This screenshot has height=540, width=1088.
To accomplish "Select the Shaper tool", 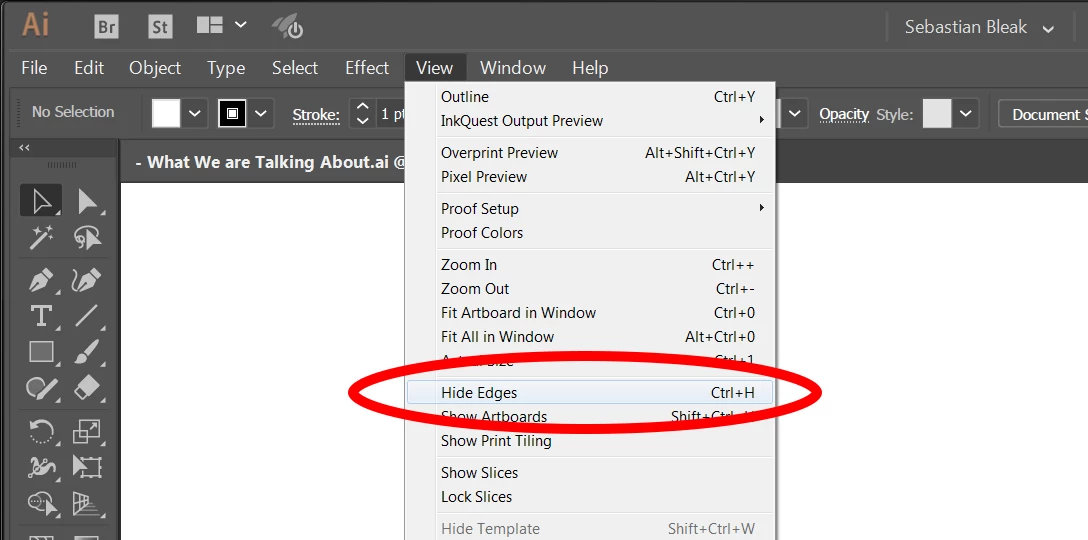I will (41, 387).
